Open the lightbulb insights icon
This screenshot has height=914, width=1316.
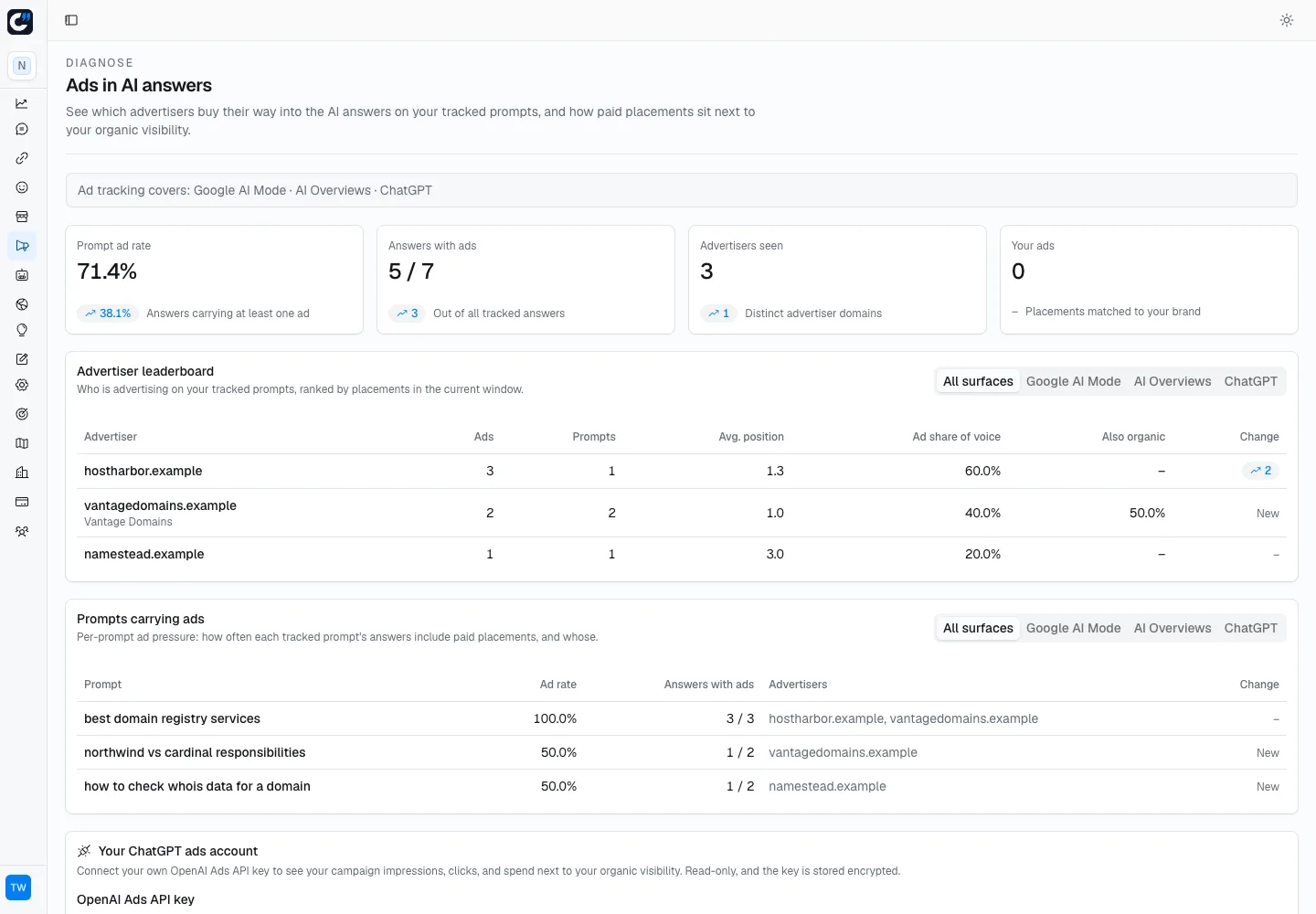coord(22,330)
